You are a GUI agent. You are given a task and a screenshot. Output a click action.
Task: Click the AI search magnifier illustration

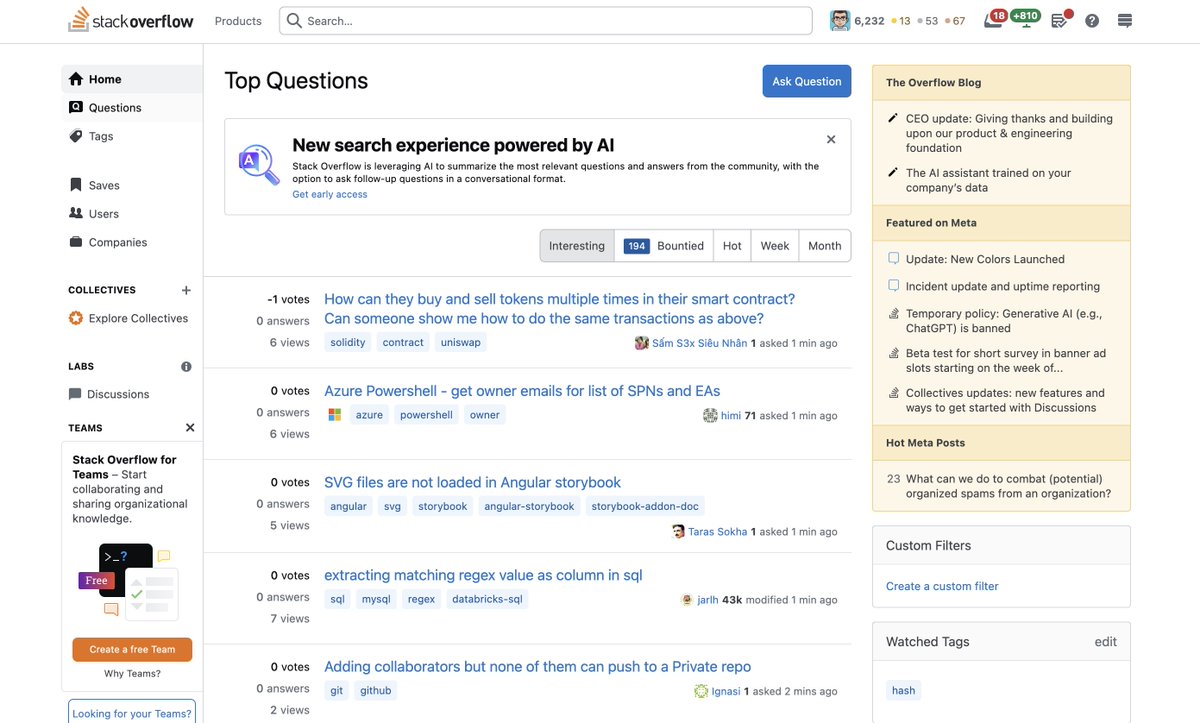pyautogui.click(x=259, y=165)
